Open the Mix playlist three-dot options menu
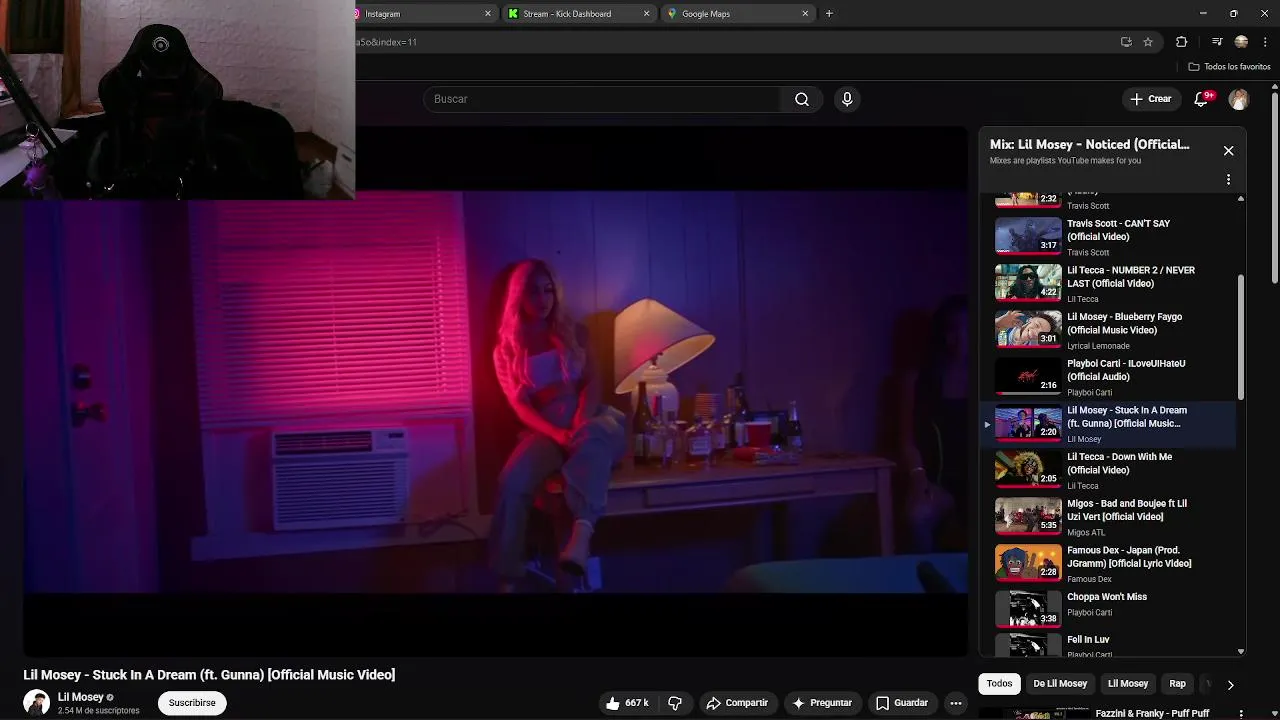Screen dimensions: 1280x720 click(x=1228, y=180)
